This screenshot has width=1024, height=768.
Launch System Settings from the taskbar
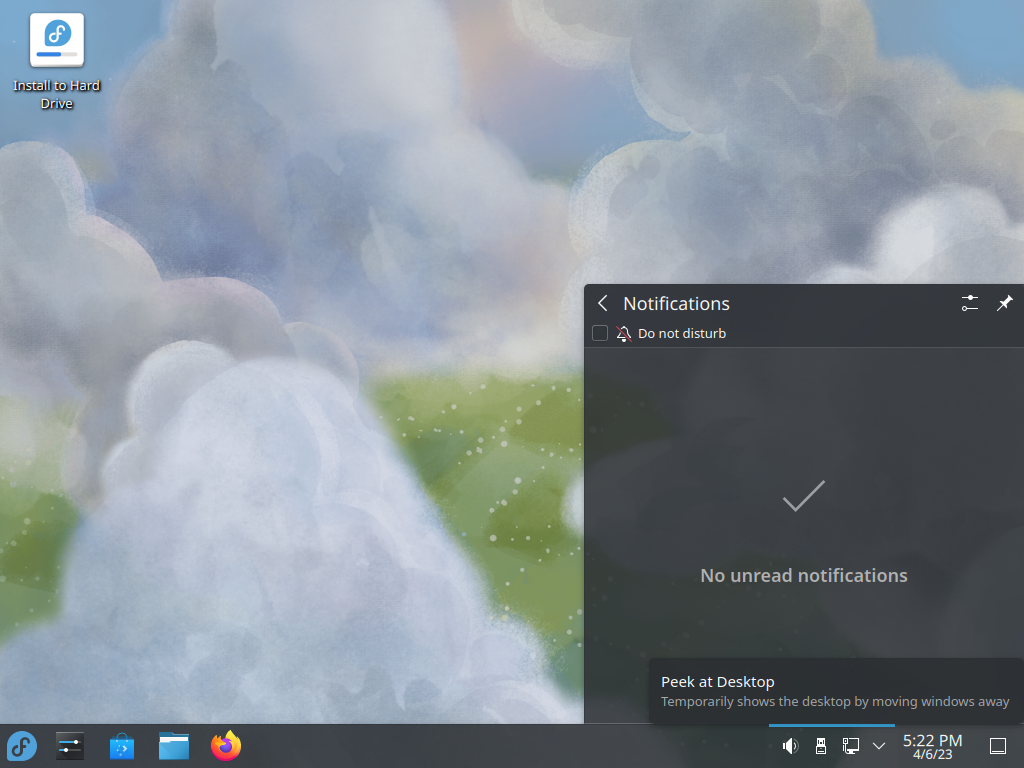[70, 746]
